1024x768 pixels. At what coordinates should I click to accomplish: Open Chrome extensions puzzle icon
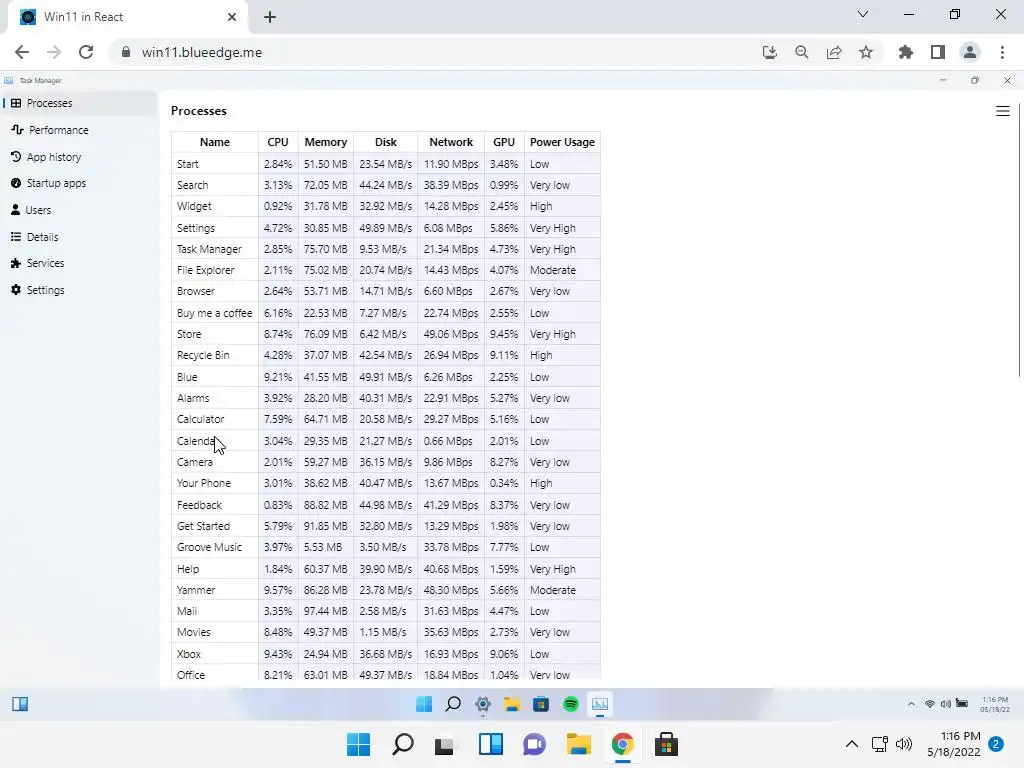point(905,52)
